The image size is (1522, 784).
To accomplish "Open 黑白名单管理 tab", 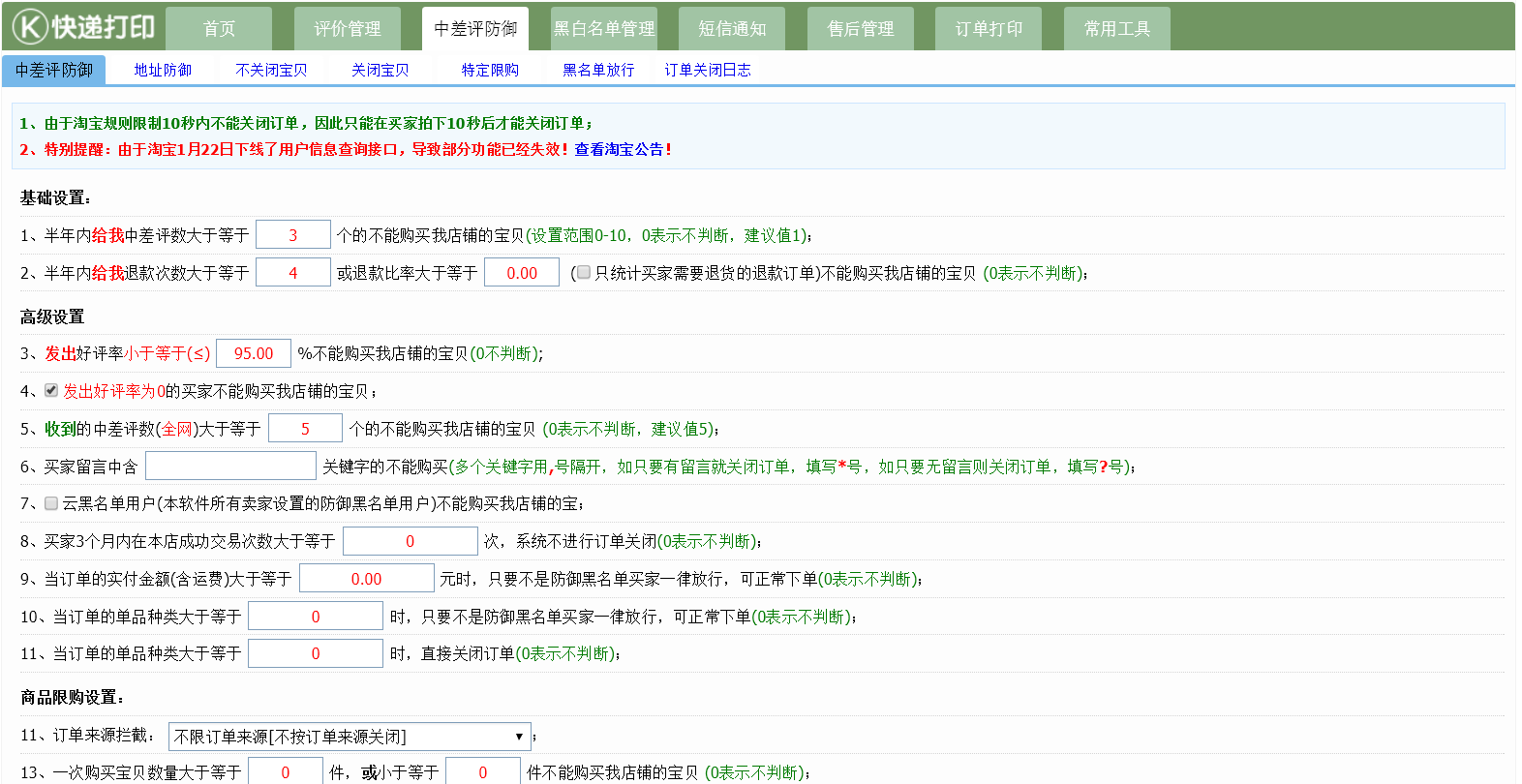I will (604, 28).
